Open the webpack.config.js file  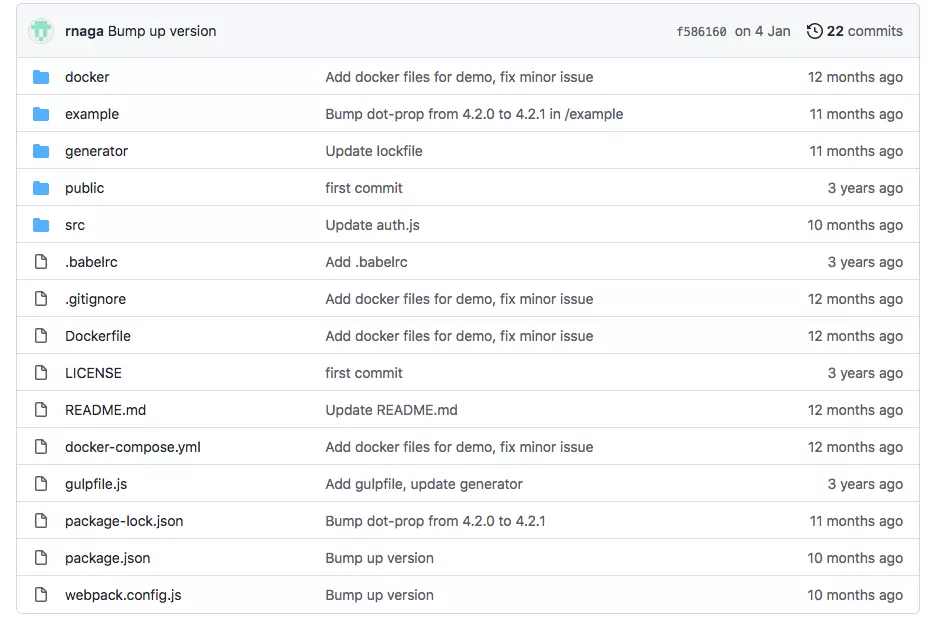click(123, 595)
